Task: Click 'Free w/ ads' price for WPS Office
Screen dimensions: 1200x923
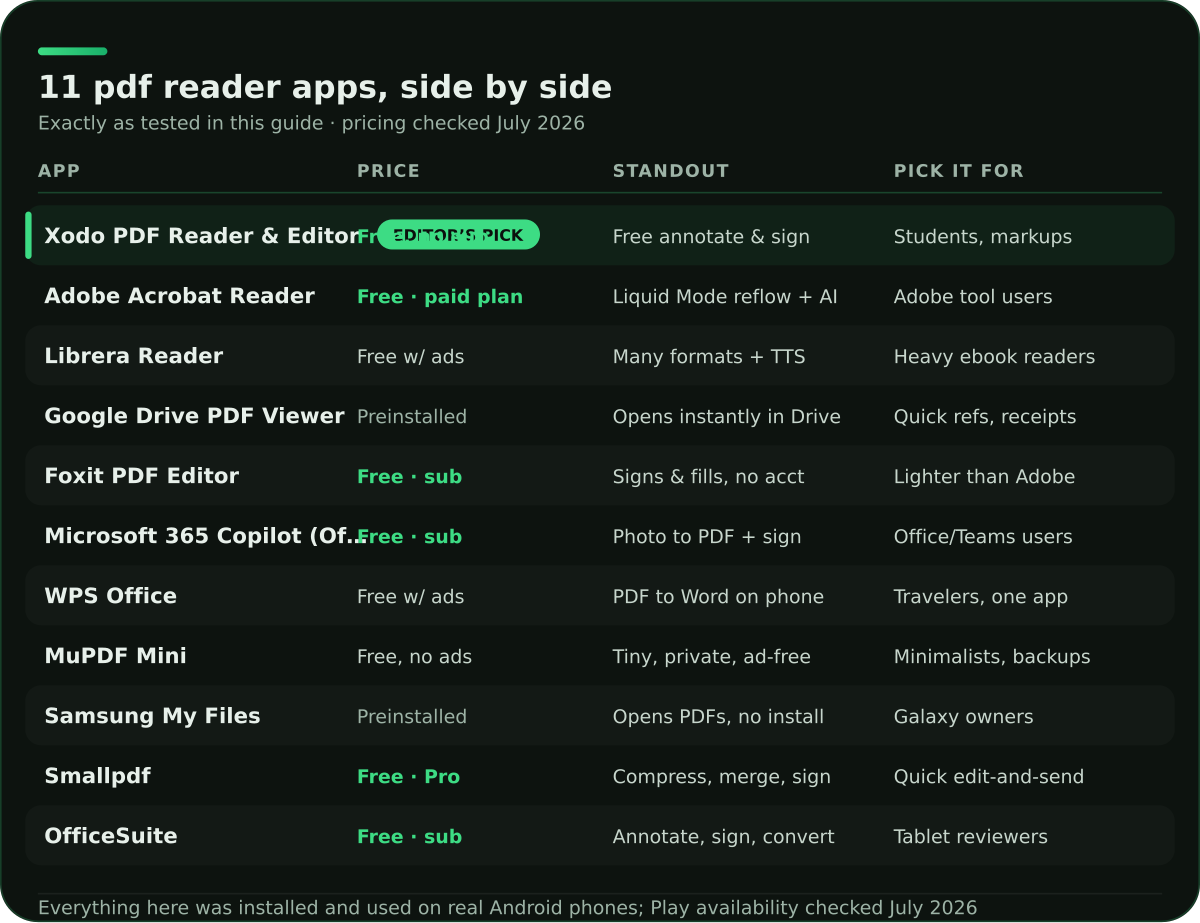Action: pyautogui.click(x=411, y=597)
